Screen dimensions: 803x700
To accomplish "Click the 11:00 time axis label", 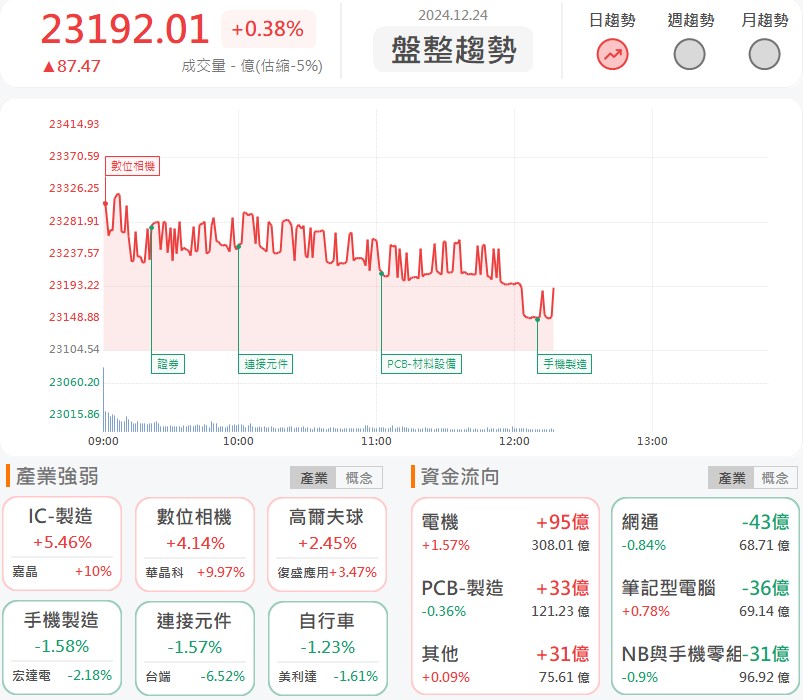I will click(376, 441).
